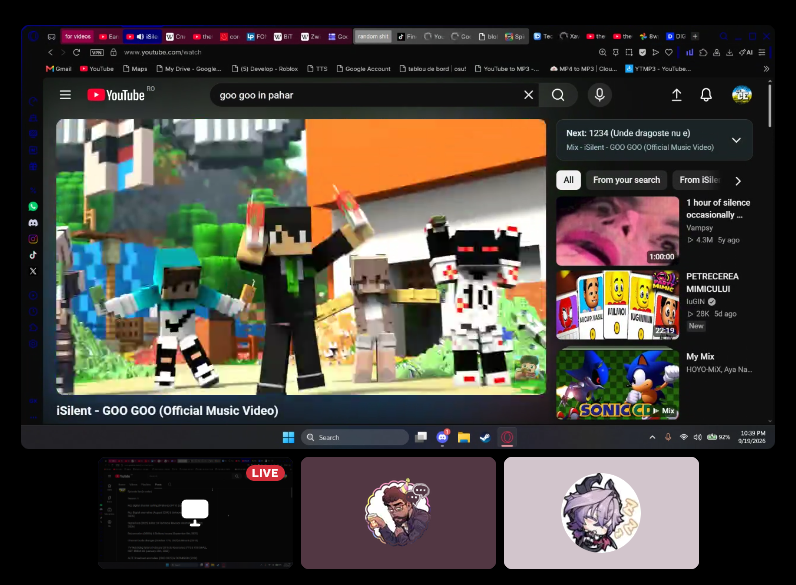This screenshot has width=796, height=585.
Task: Click the Minecraft video player
Action: [301, 256]
